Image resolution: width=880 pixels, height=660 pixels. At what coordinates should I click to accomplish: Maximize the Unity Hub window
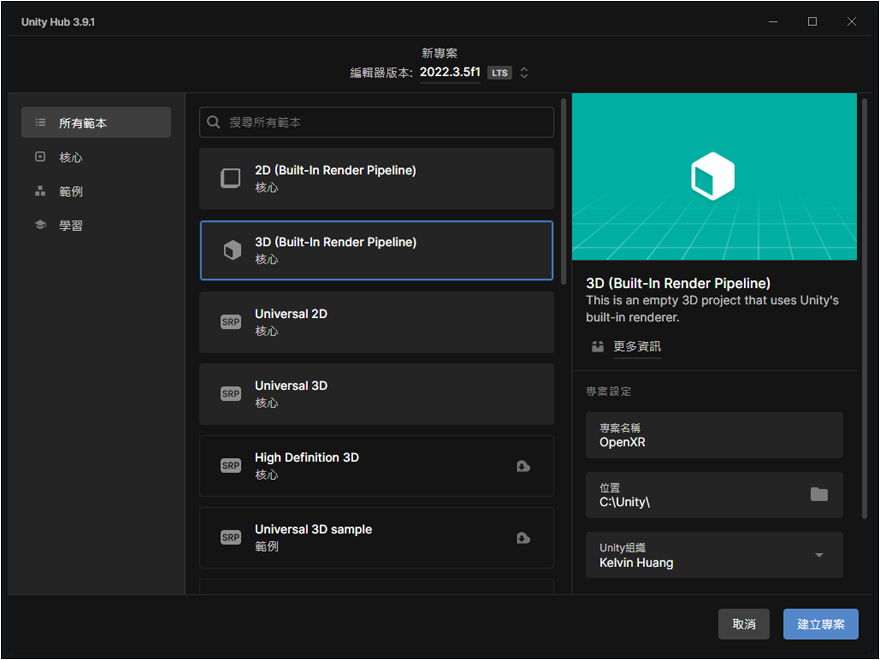(812, 21)
